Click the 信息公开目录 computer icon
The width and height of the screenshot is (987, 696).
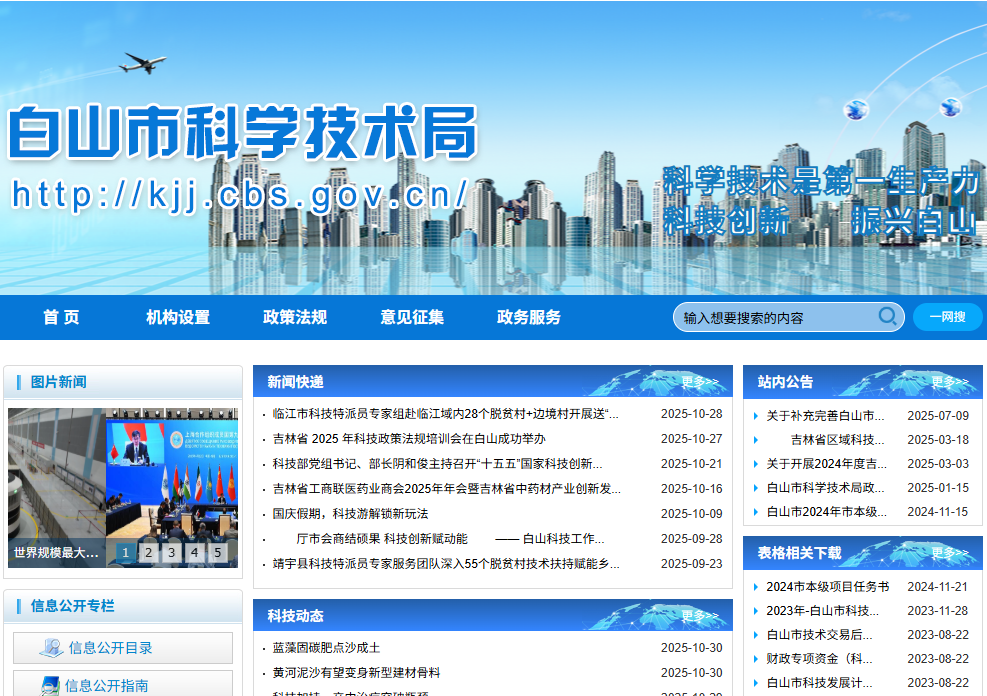(x=51, y=648)
